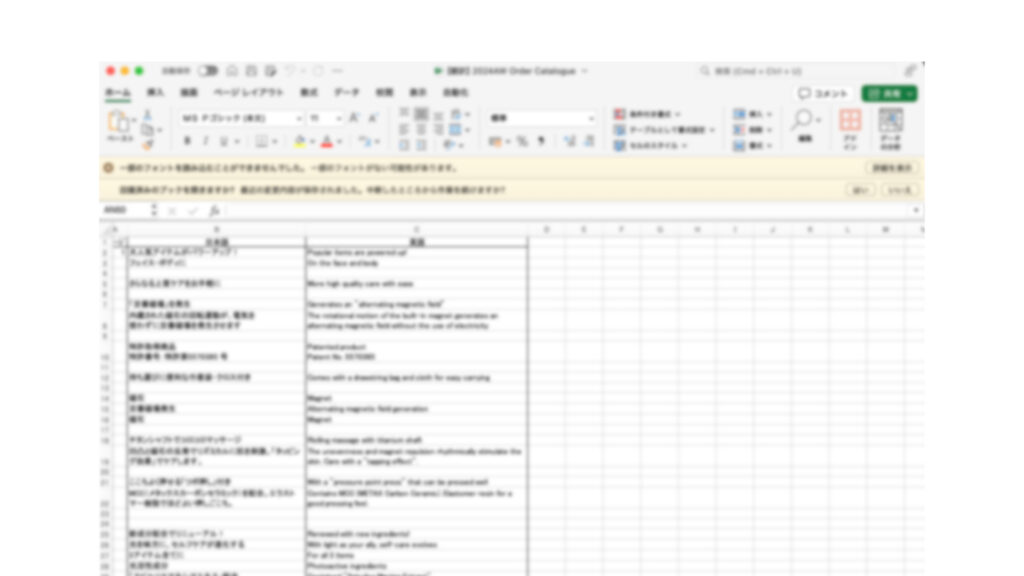Toggle Italic formatting
The width and height of the screenshot is (1024, 576).
205,141
